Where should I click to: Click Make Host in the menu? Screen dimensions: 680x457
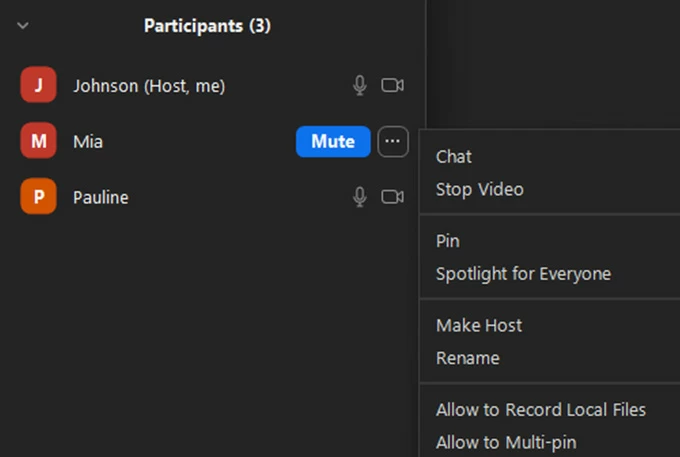pyautogui.click(x=479, y=325)
